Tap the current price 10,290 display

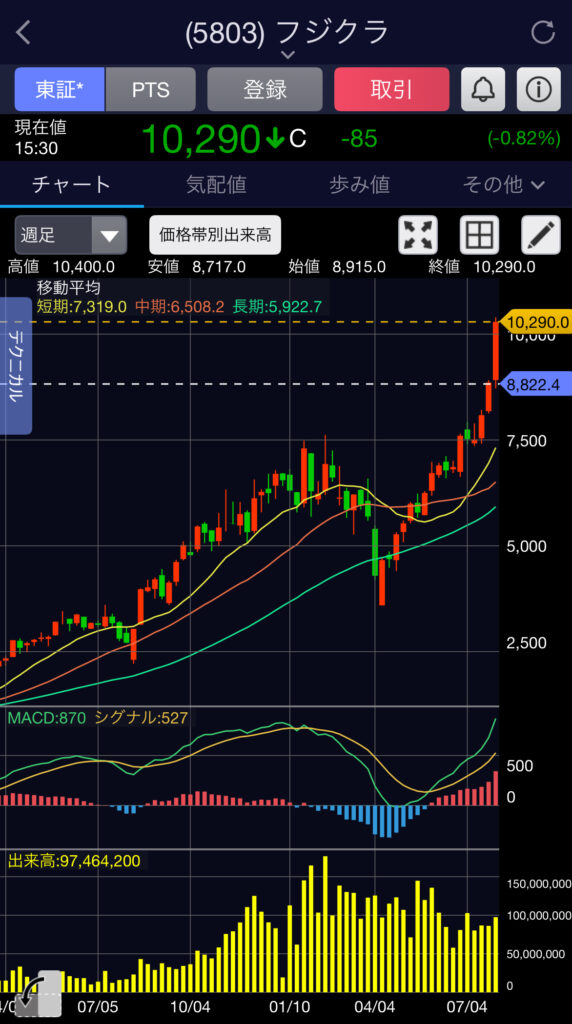point(201,138)
